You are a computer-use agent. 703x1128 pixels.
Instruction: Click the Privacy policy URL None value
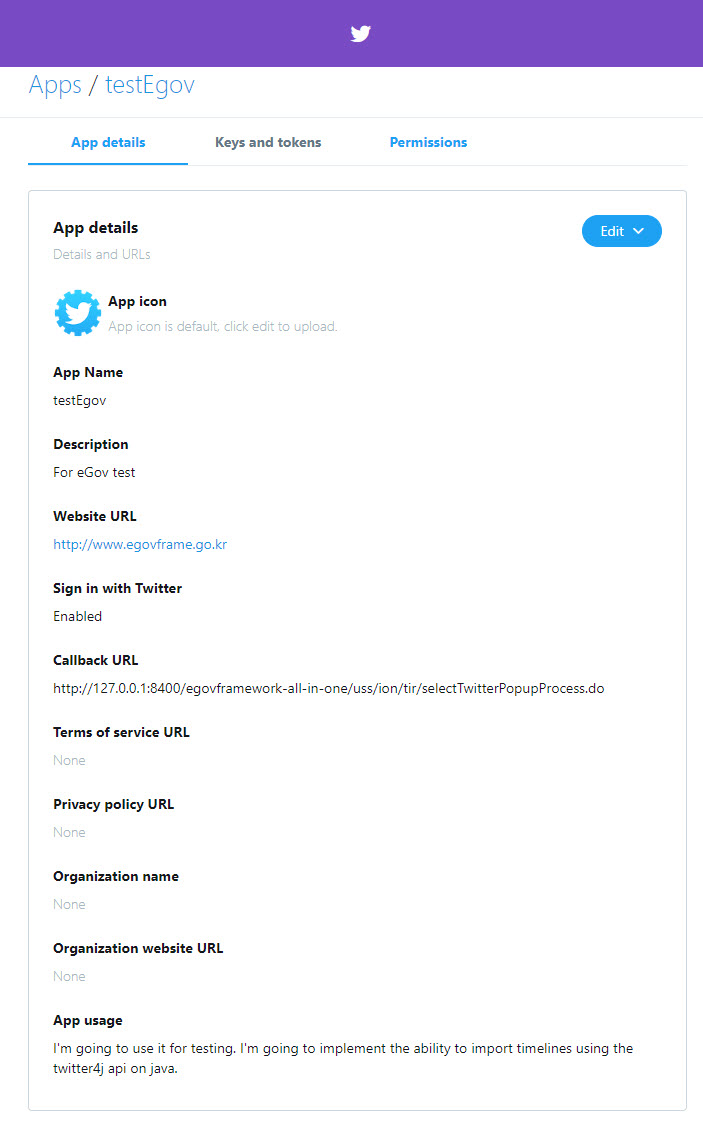[69, 832]
